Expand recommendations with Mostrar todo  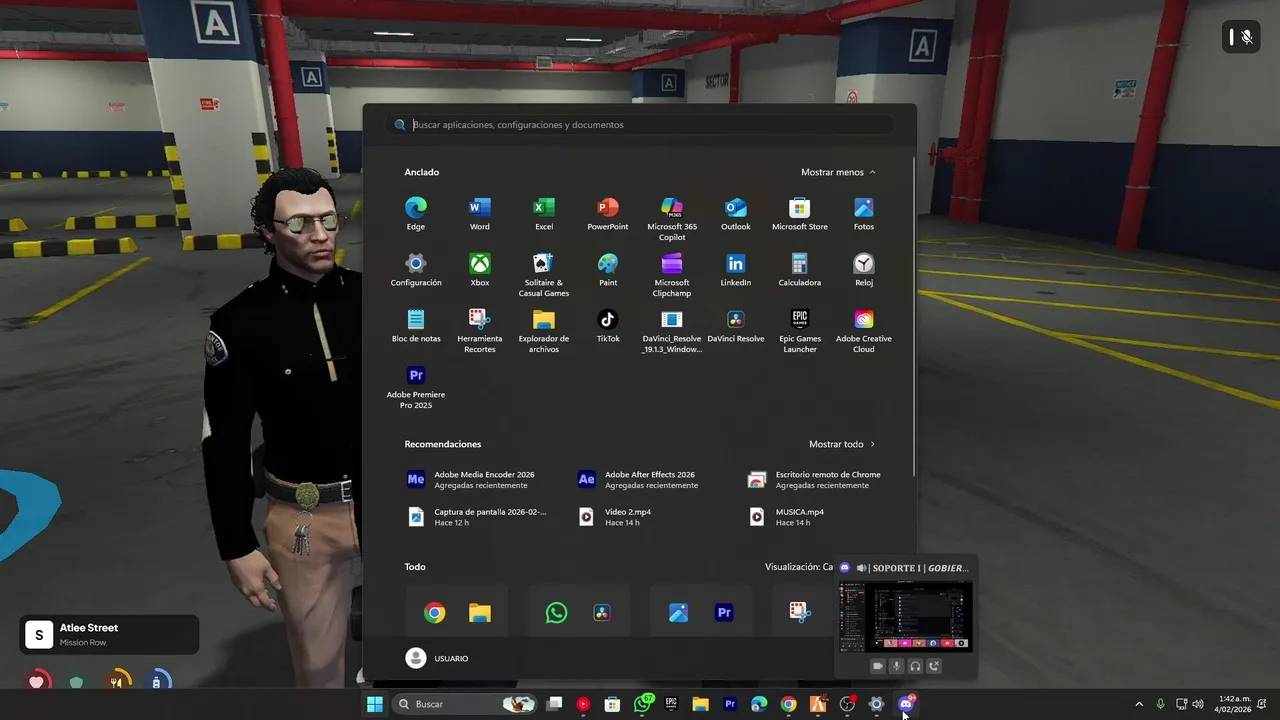pyautogui.click(x=842, y=444)
